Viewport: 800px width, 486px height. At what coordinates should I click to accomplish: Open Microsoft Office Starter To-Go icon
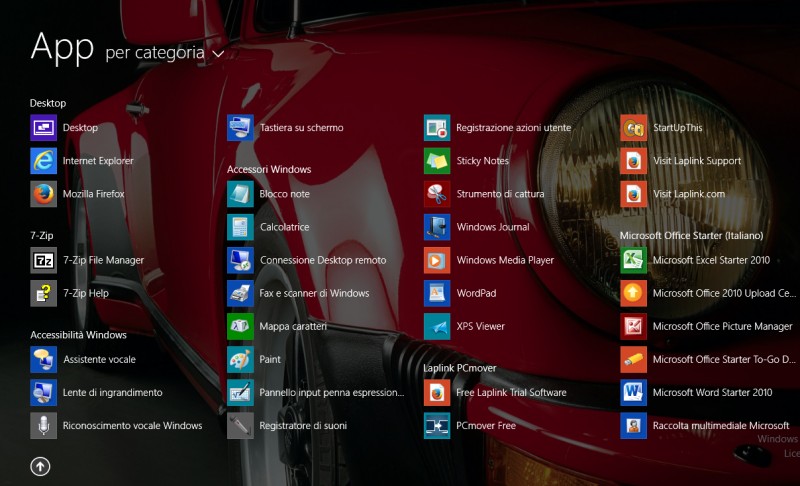pos(634,360)
